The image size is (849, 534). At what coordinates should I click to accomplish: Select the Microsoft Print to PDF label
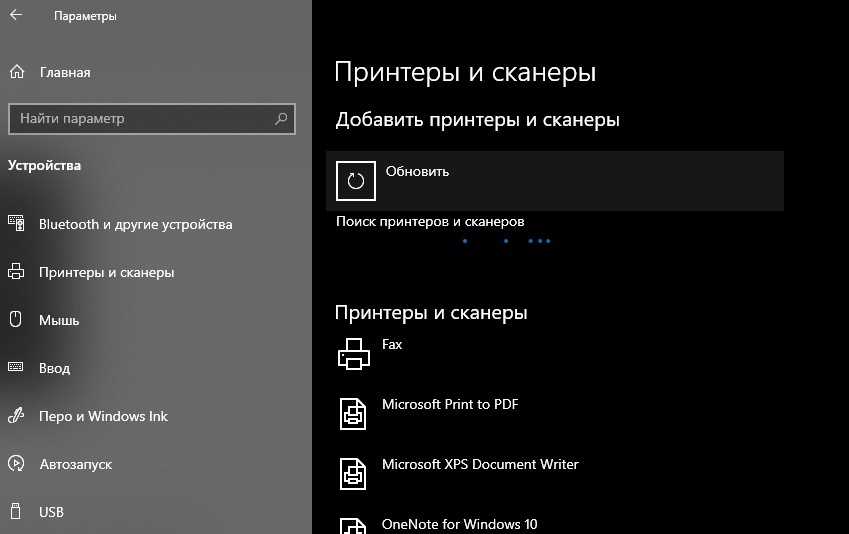point(449,405)
